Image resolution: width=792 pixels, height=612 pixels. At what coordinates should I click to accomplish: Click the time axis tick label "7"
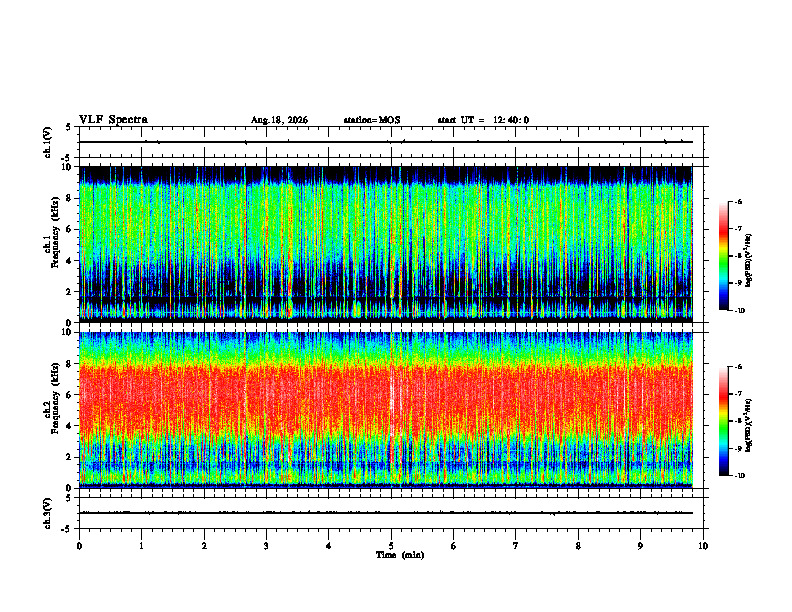tap(516, 546)
